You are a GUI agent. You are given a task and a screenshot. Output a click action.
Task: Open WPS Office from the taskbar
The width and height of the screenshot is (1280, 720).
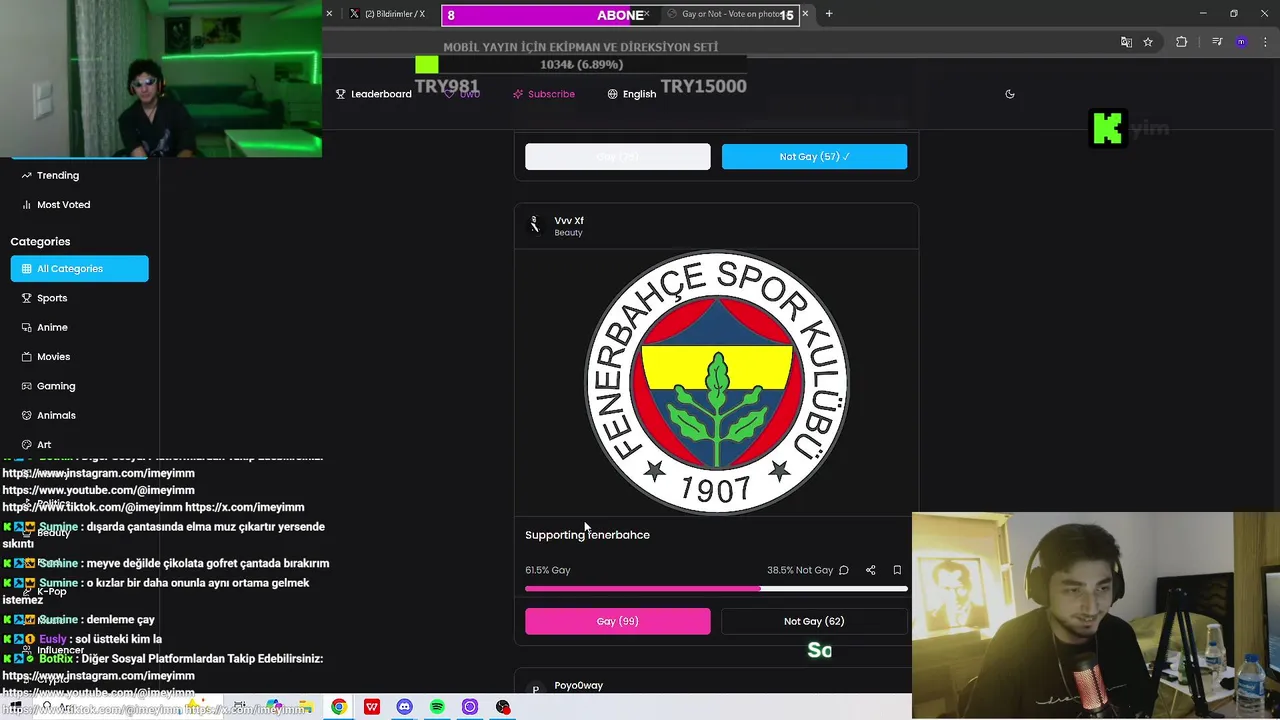click(372, 707)
